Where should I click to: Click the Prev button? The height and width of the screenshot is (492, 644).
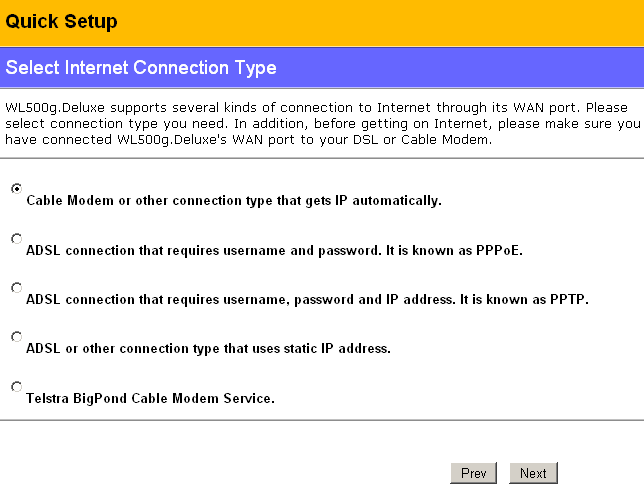[473, 473]
